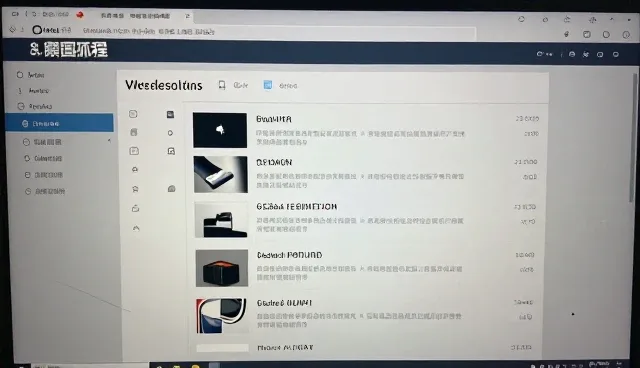
Task: Click the browser address bar
Action: 253,31
